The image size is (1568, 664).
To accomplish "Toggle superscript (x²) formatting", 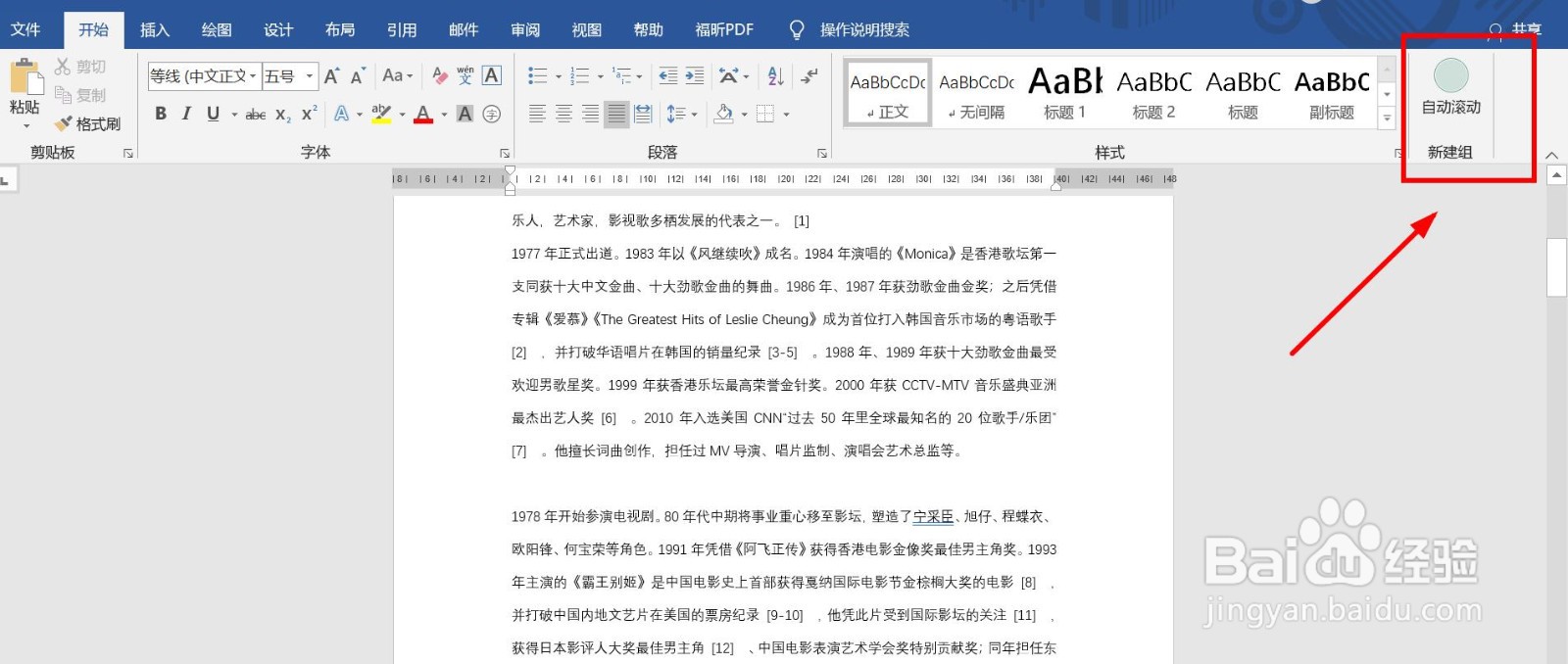I will coord(309,114).
